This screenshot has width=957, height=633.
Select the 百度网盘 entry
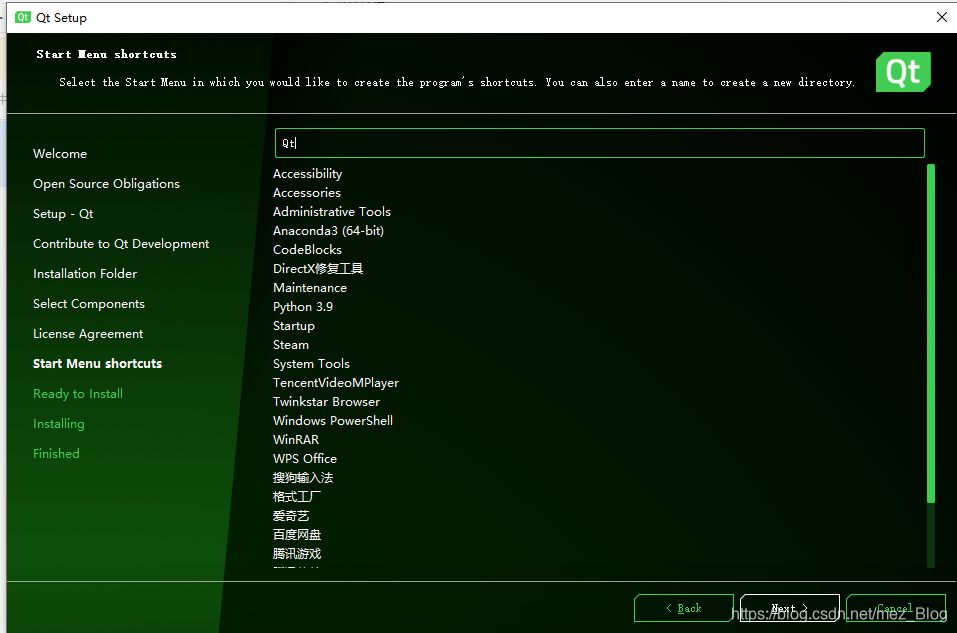(x=297, y=535)
